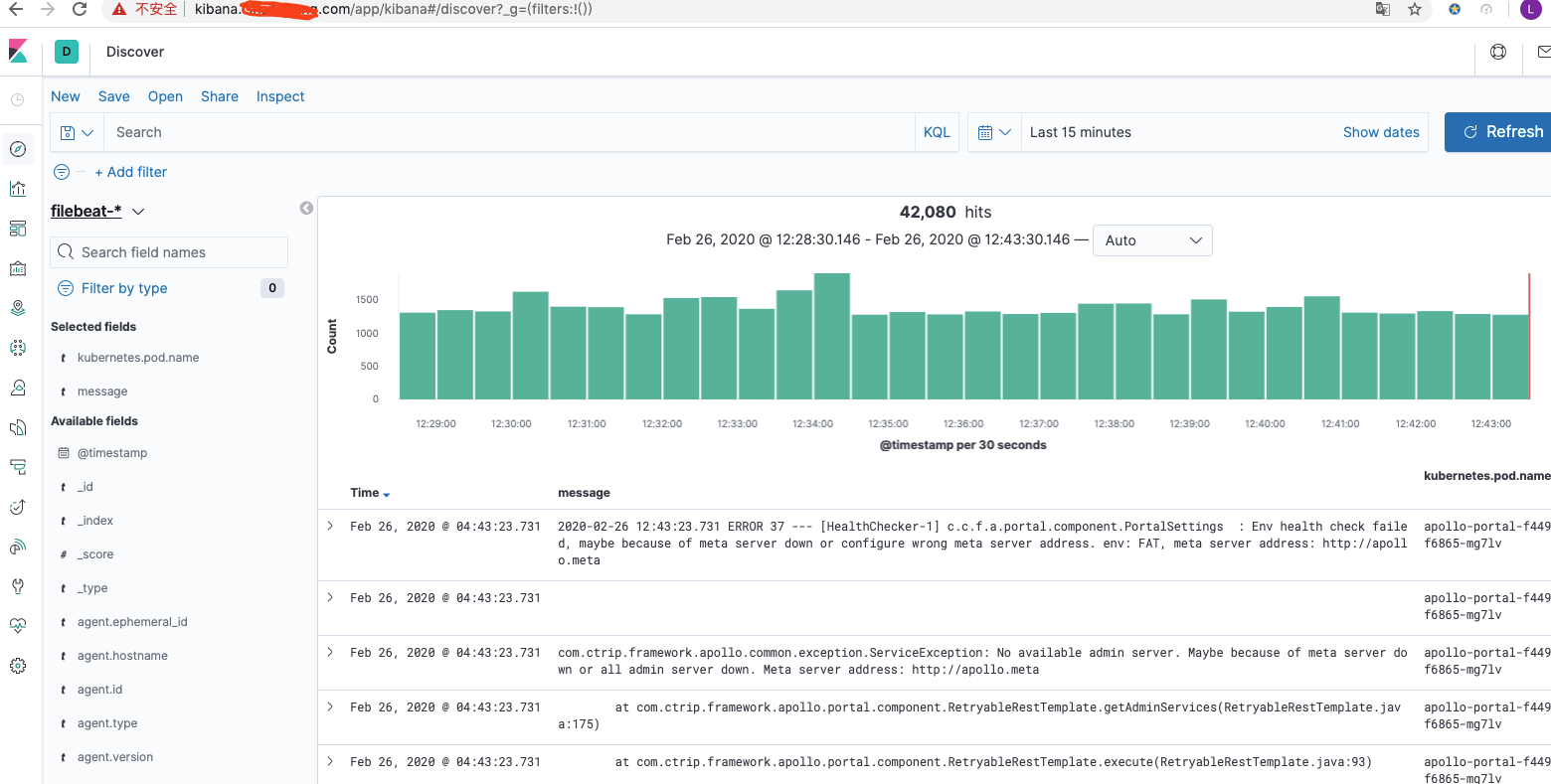The width and height of the screenshot is (1551, 784).
Task: Open the Auto interval dropdown
Action: tap(1152, 240)
